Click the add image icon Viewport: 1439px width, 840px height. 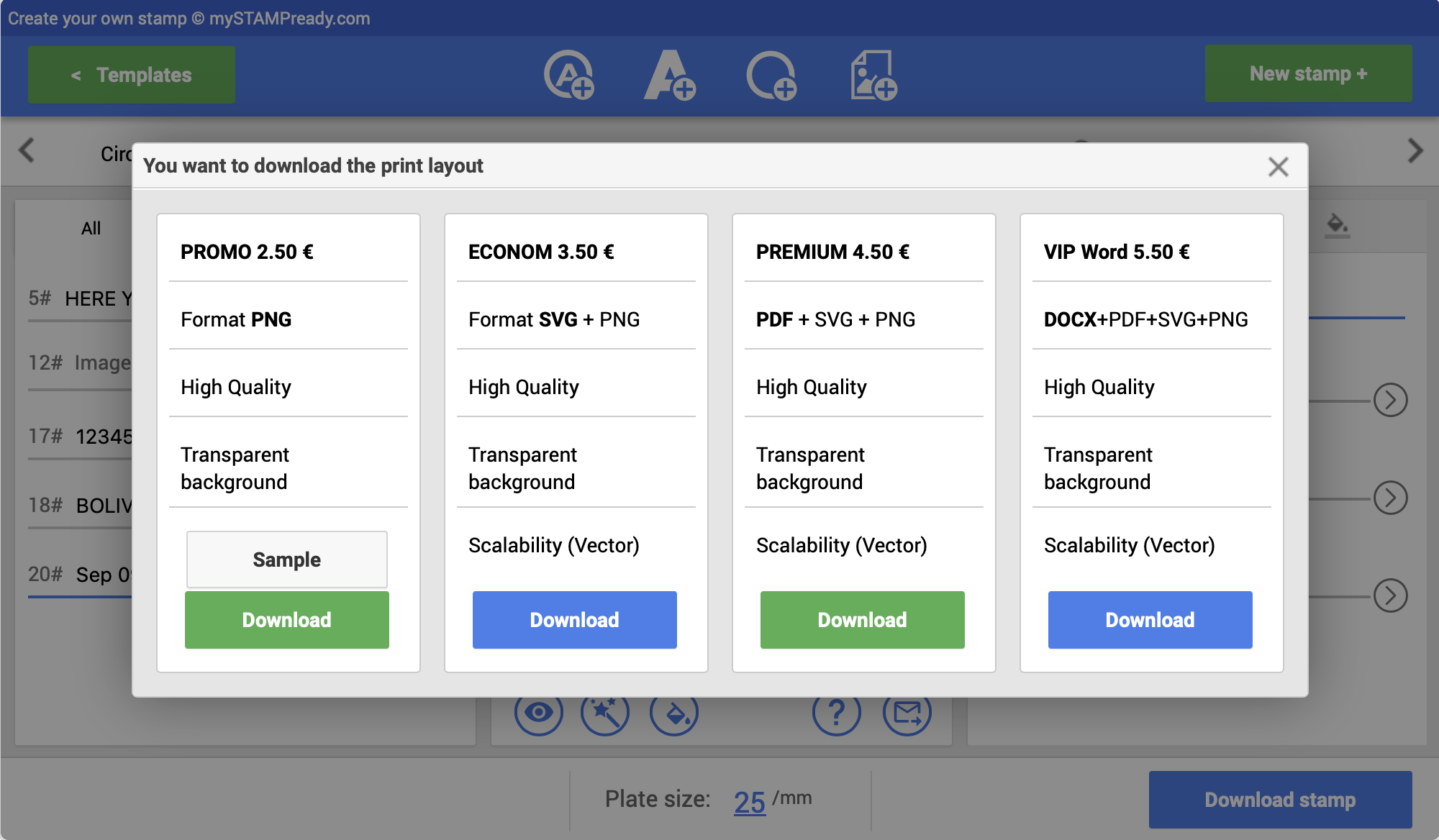tap(873, 75)
